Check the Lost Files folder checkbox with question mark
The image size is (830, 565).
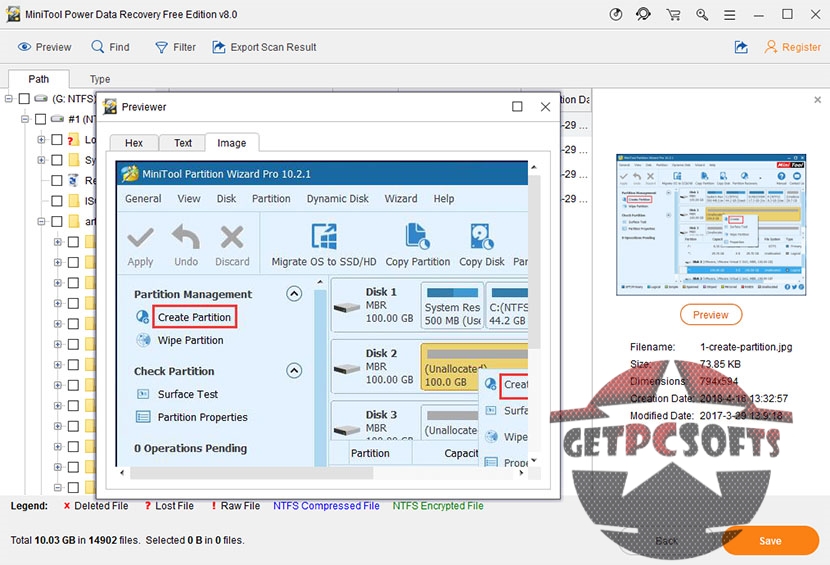click(57, 139)
